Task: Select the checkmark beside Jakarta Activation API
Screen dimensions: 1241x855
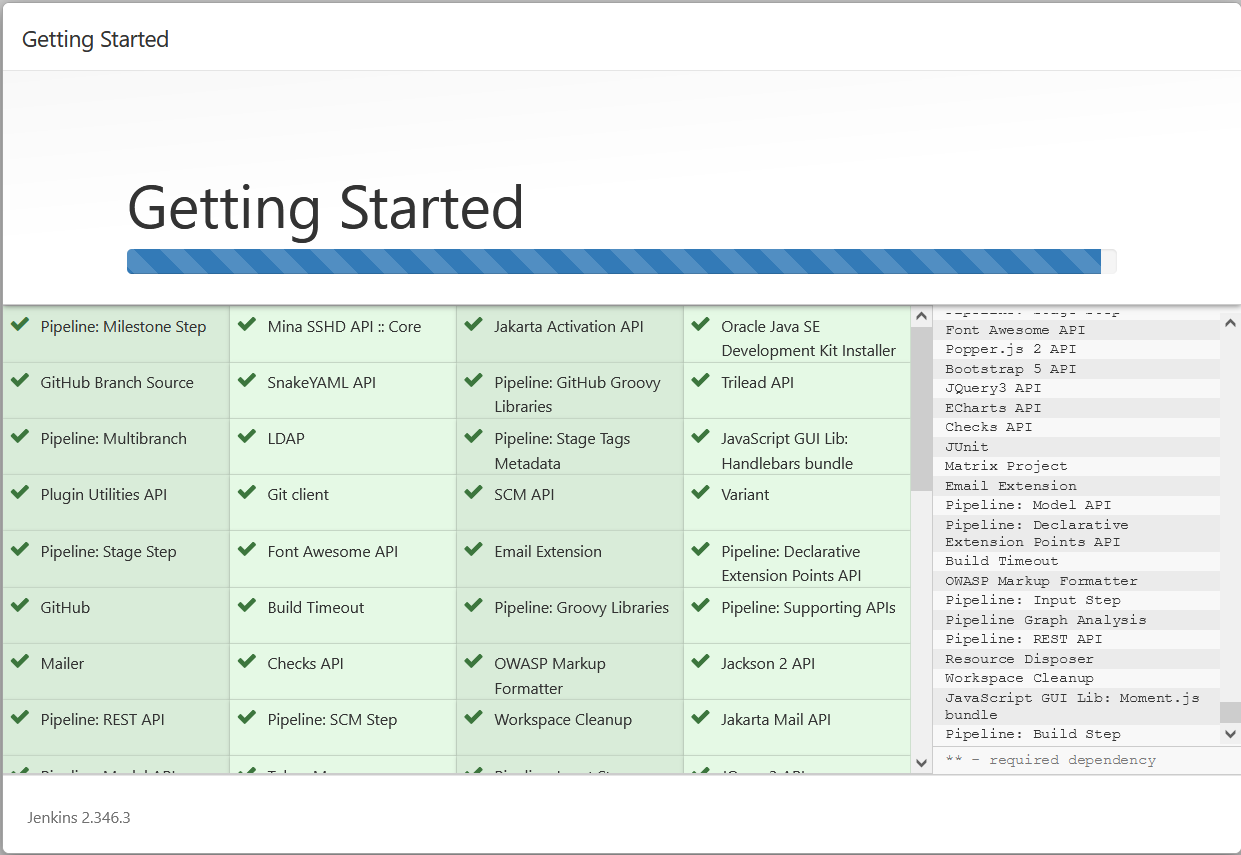Action: click(x=474, y=324)
